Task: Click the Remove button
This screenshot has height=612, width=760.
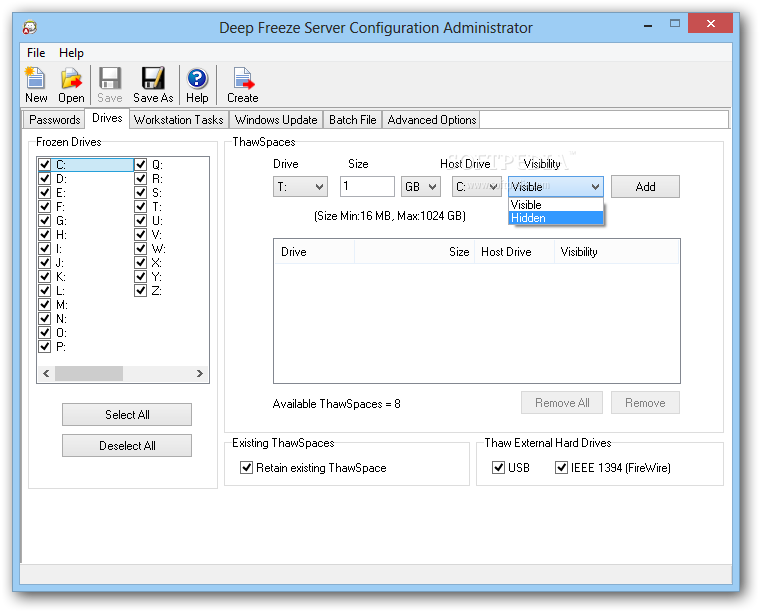Action: (x=645, y=403)
